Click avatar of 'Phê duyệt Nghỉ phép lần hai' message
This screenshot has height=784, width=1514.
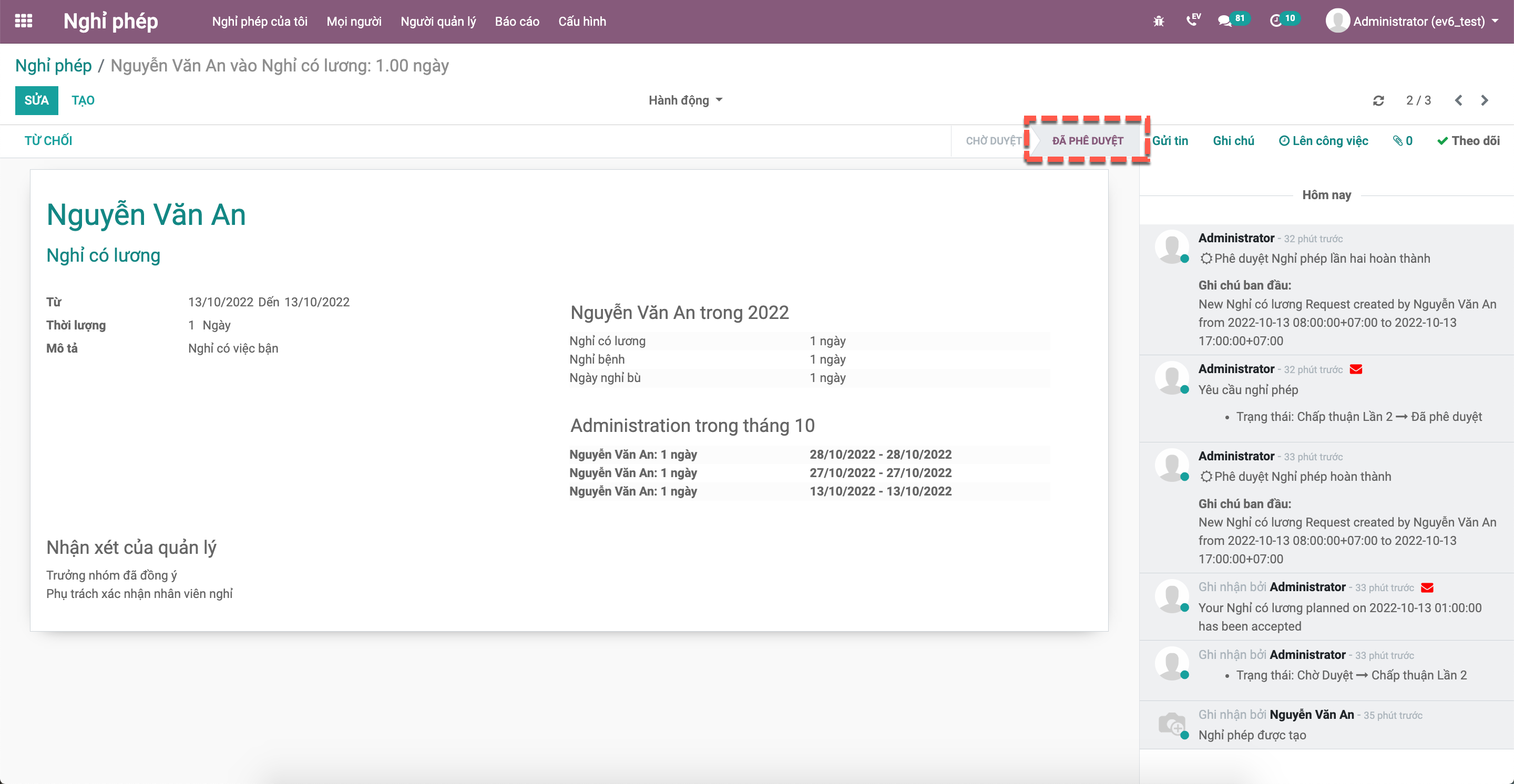coord(1171,246)
